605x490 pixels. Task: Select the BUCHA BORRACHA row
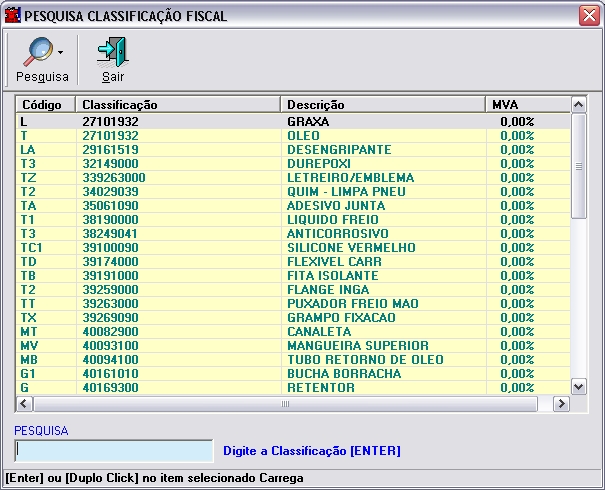pyautogui.click(x=293, y=373)
